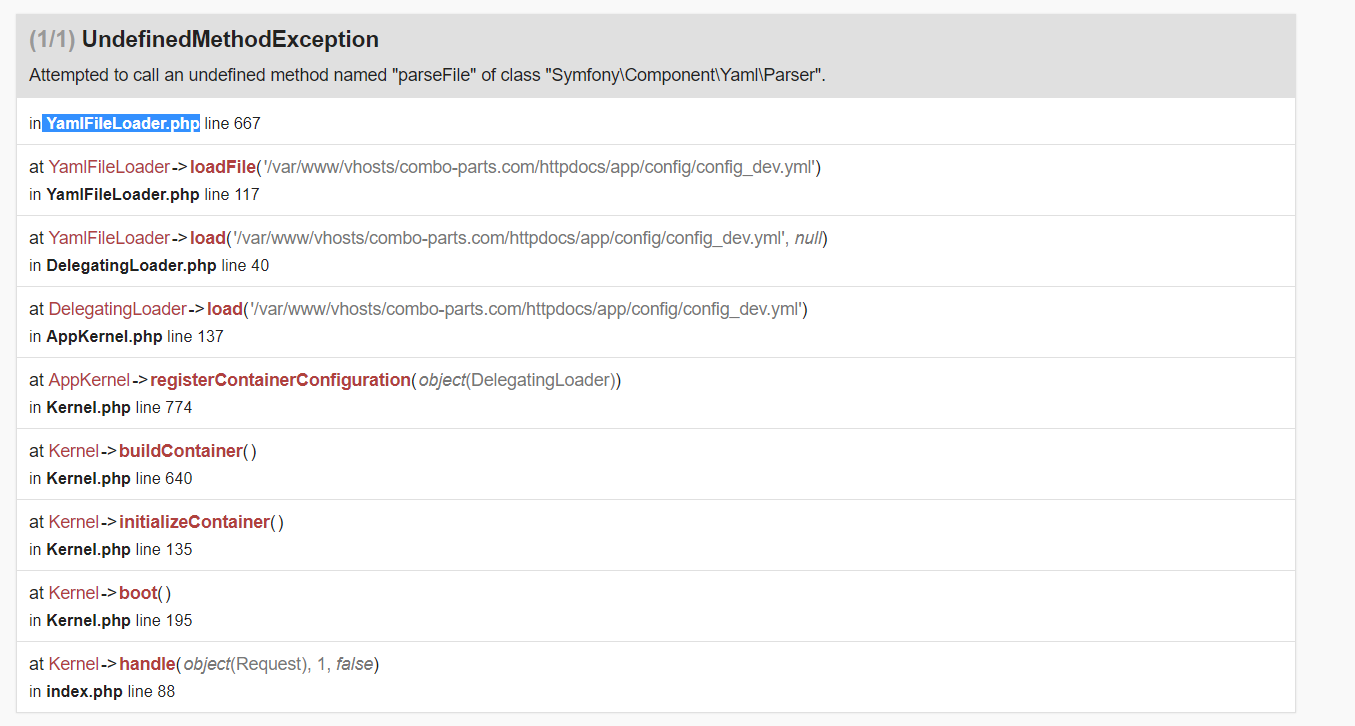Click the loadFile method name
The height and width of the screenshot is (726, 1355).
pyautogui.click(x=223, y=167)
